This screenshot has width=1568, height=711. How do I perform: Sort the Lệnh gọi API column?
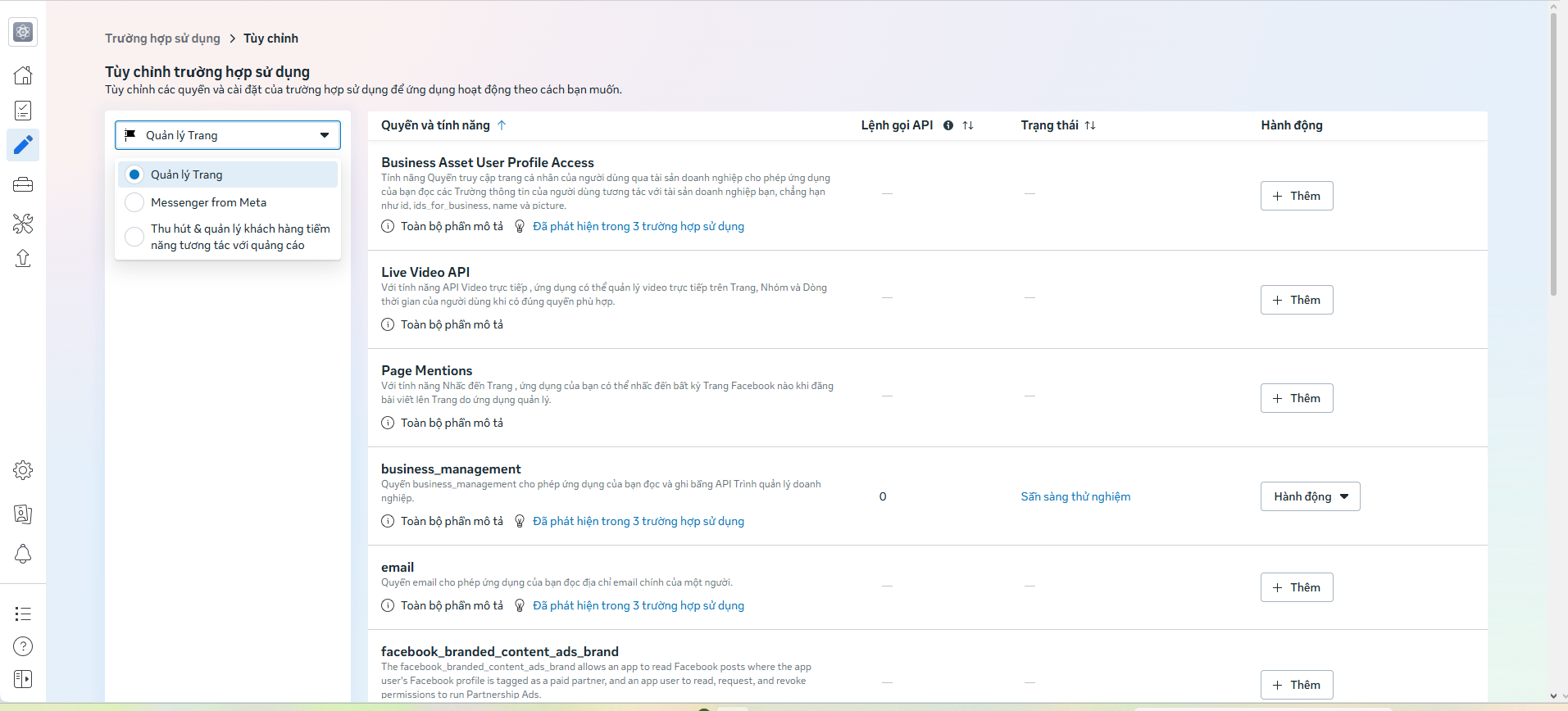pyautogui.click(x=968, y=125)
